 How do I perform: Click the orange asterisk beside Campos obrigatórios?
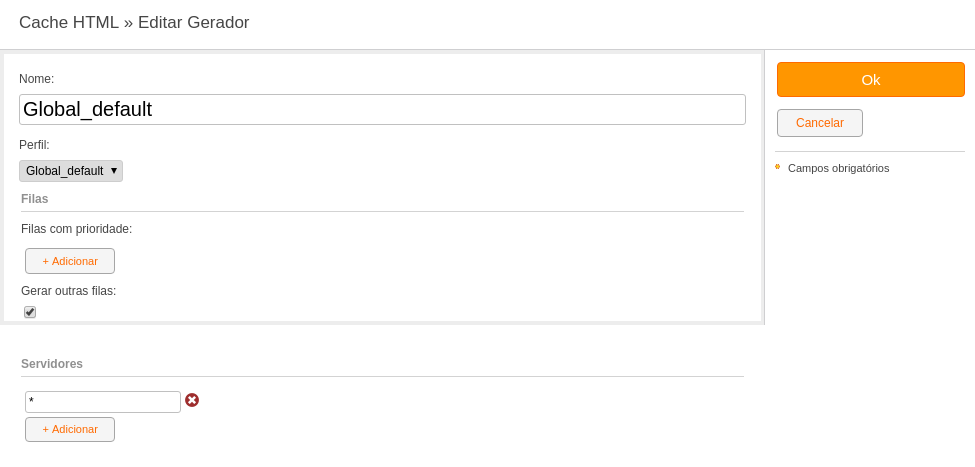click(x=777, y=167)
